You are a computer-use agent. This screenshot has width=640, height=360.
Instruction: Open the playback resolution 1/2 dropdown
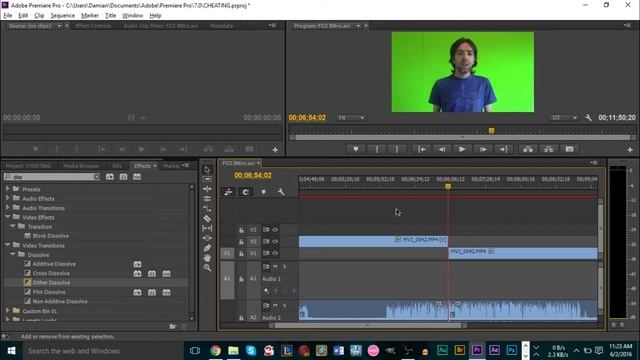[x=564, y=118]
